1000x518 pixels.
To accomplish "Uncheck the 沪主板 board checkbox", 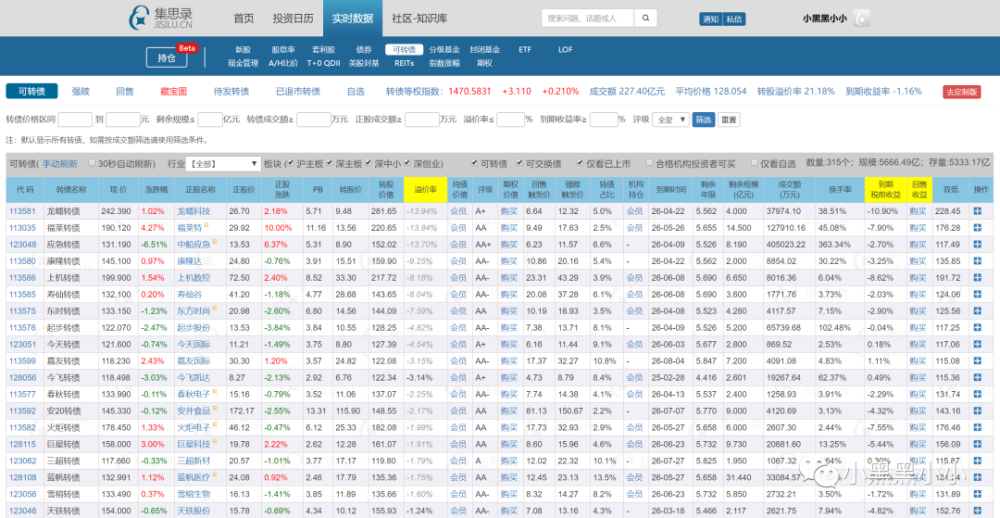I will pos(291,163).
